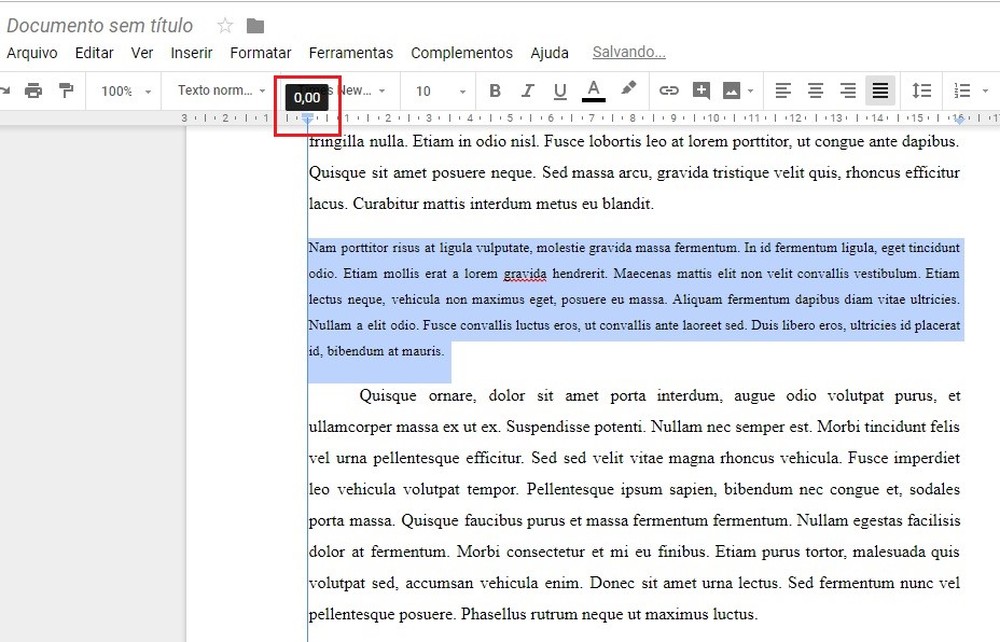1000x642 pixels.
Task: Open the font size dropdown
Action: point(438,90)
